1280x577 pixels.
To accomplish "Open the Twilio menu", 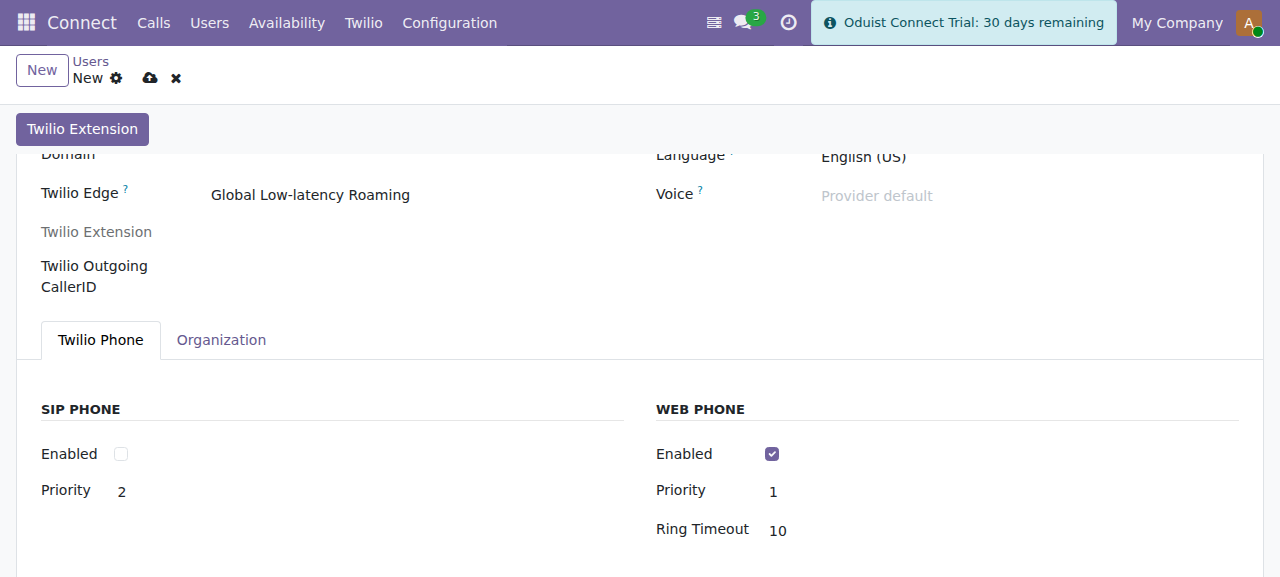I will [x=364, y=23].
